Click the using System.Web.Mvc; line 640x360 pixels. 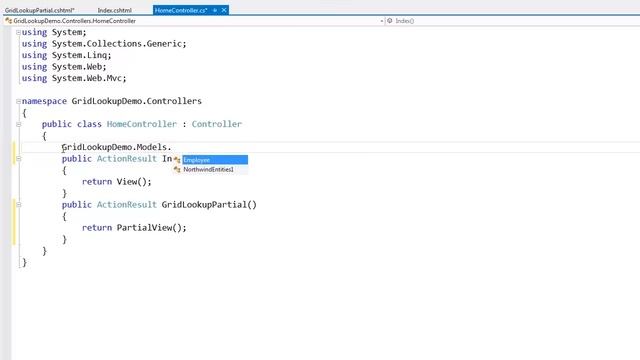(74, 78)
